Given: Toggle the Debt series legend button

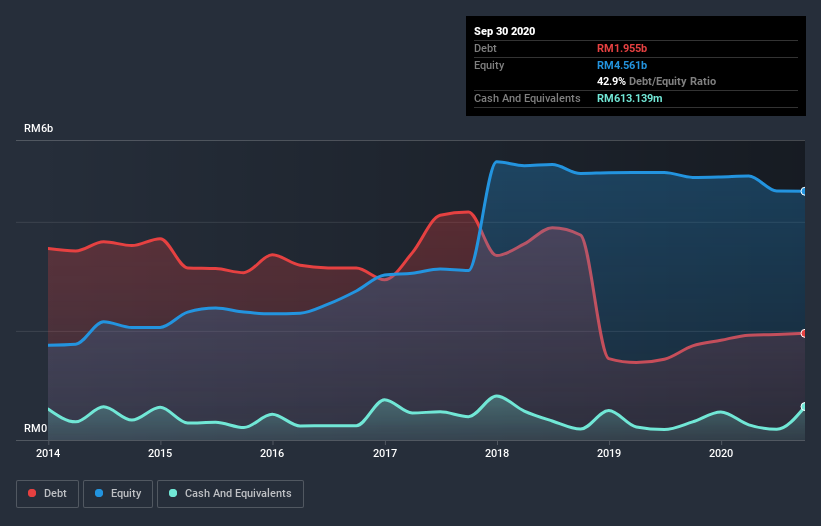Looking at the screenshot, I should pos(47,494).
